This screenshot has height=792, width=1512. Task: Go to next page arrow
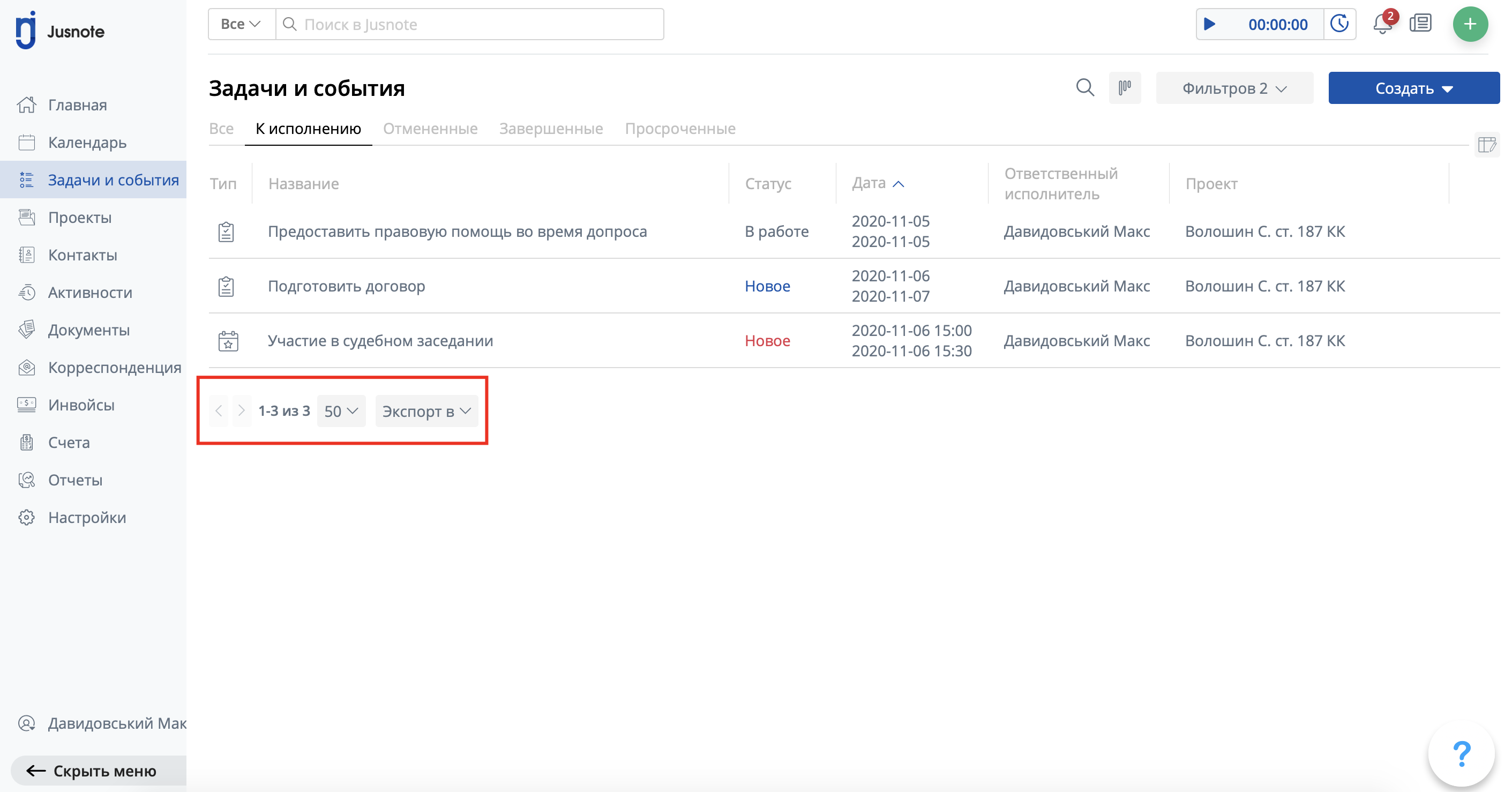point(241,411)
